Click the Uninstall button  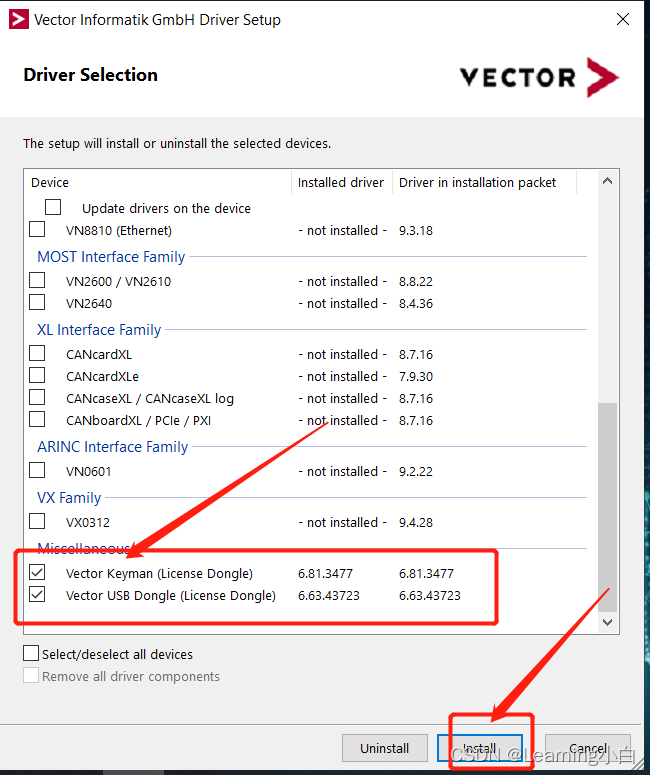[x=385, y=748]
